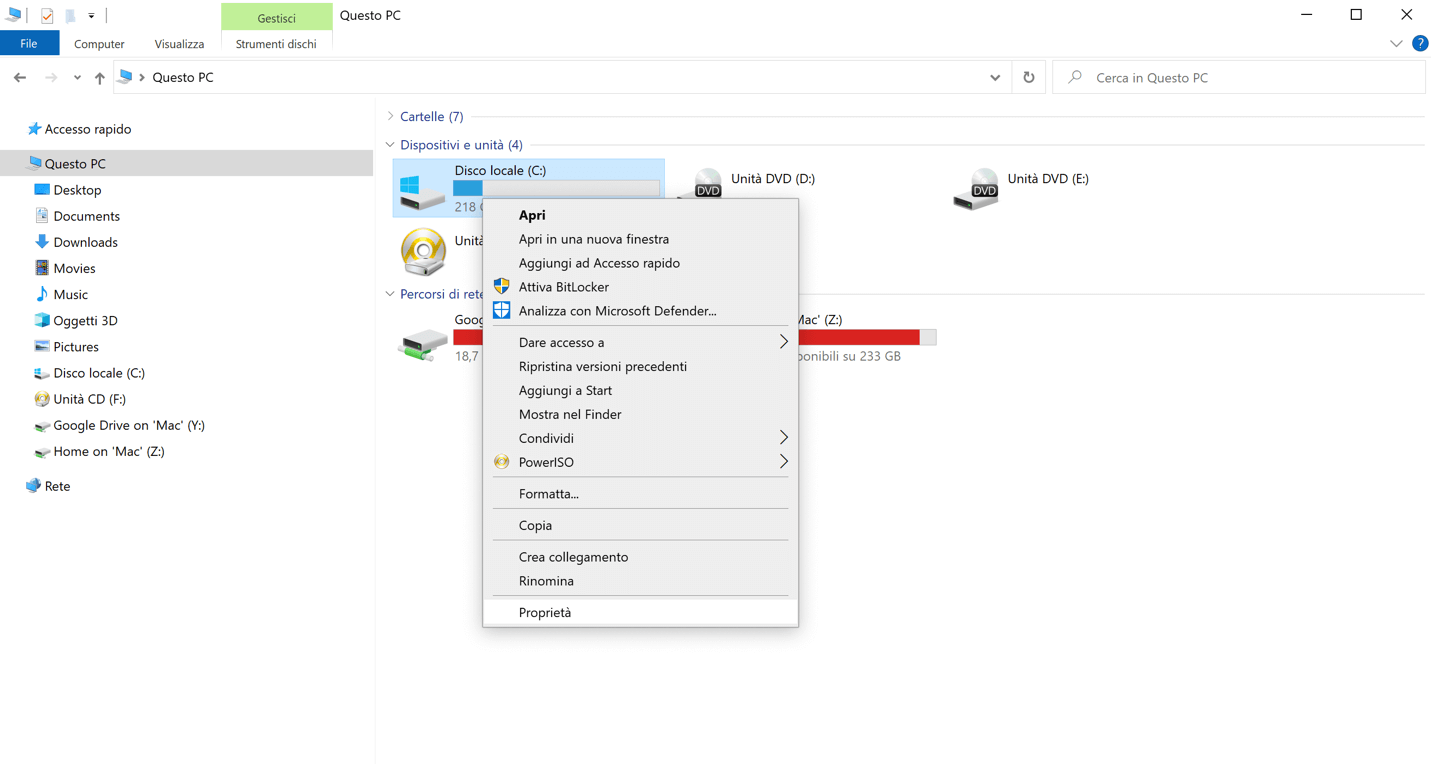The height and width of the screenshot is (767, 1431).
Task: Click the Music note icon in sidebar
Action: click(42, 294)
